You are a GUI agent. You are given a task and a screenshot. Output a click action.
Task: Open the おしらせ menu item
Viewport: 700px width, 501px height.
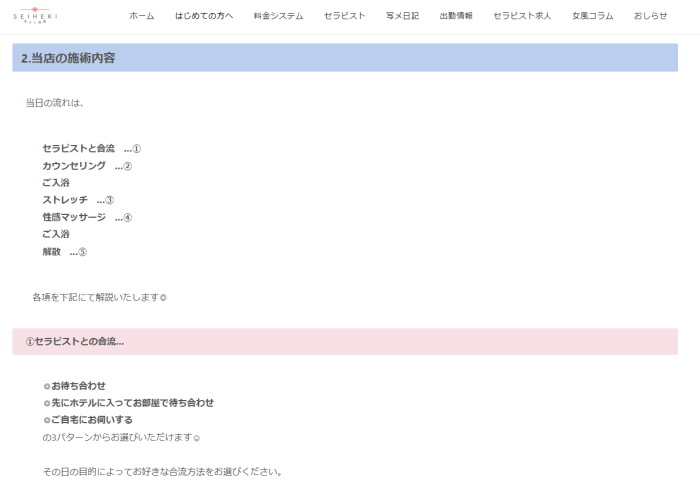[650, 17]
